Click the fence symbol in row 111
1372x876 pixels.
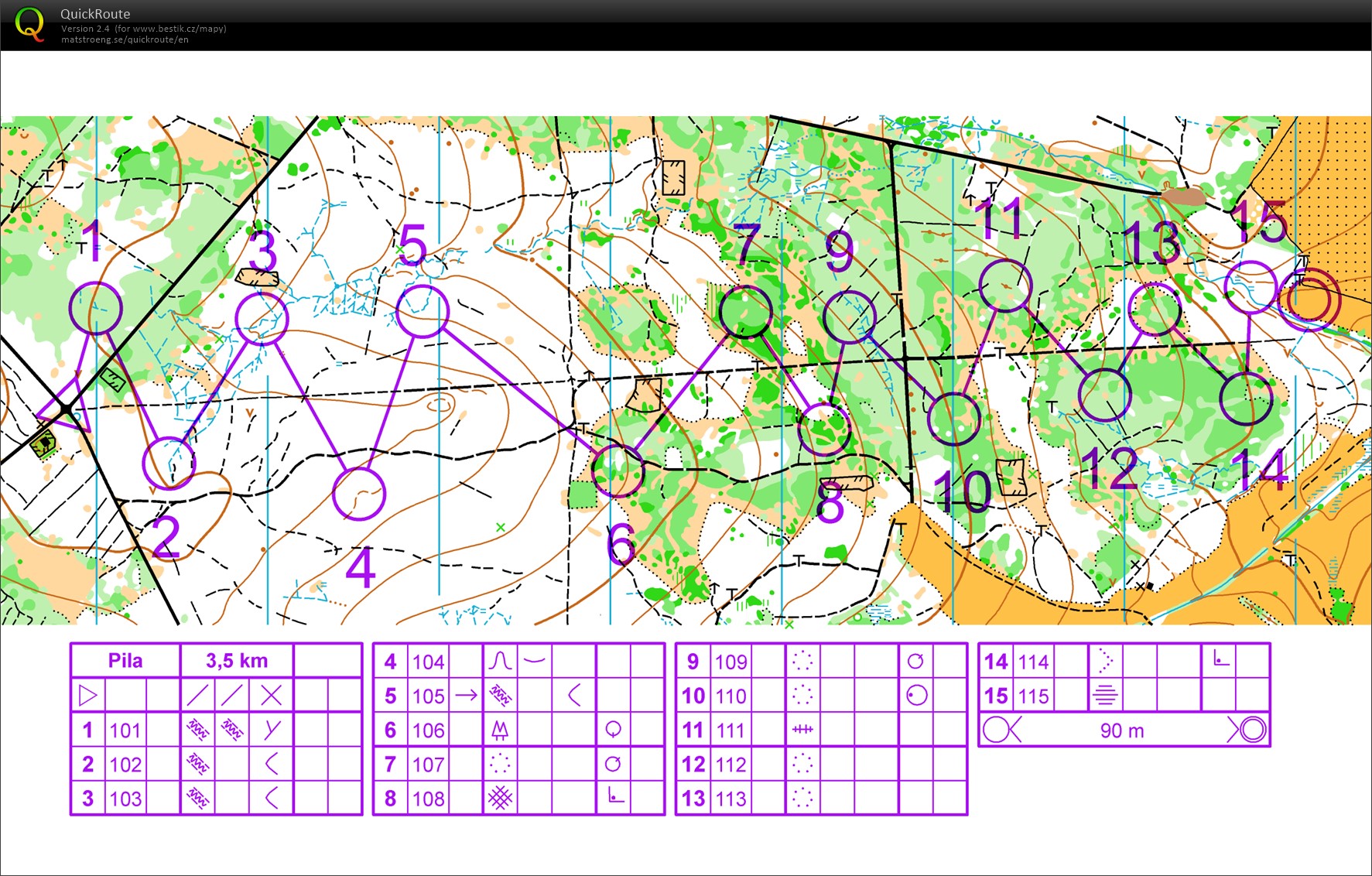point(802,729)
